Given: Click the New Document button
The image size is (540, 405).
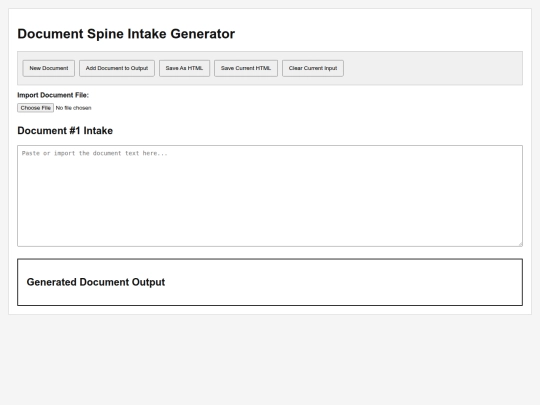Looking at the screenshot, I should (49, 68).
